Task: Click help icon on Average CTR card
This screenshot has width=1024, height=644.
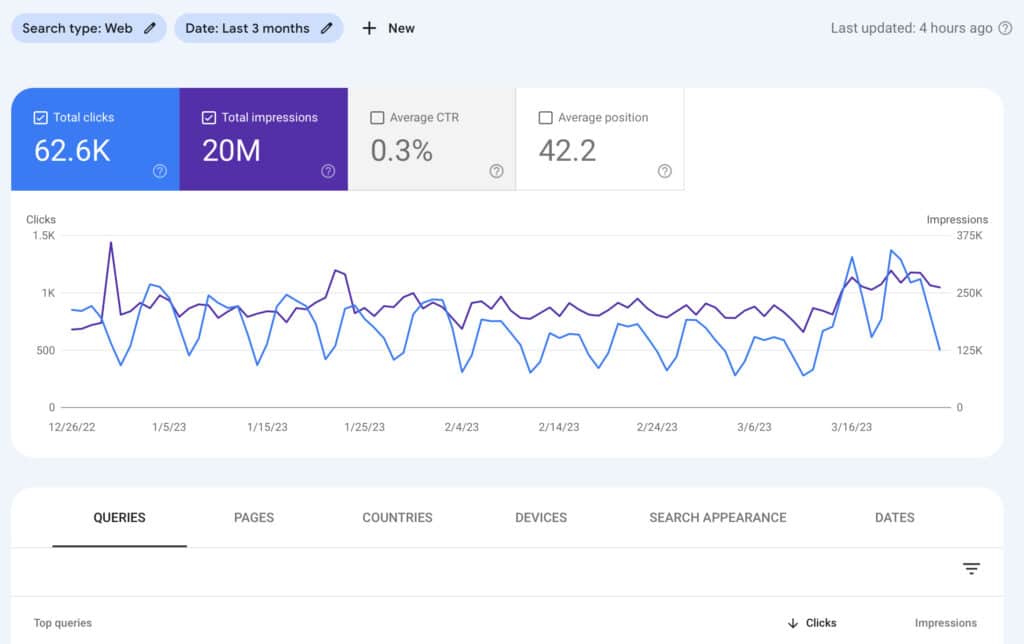Action: [496, 171]
